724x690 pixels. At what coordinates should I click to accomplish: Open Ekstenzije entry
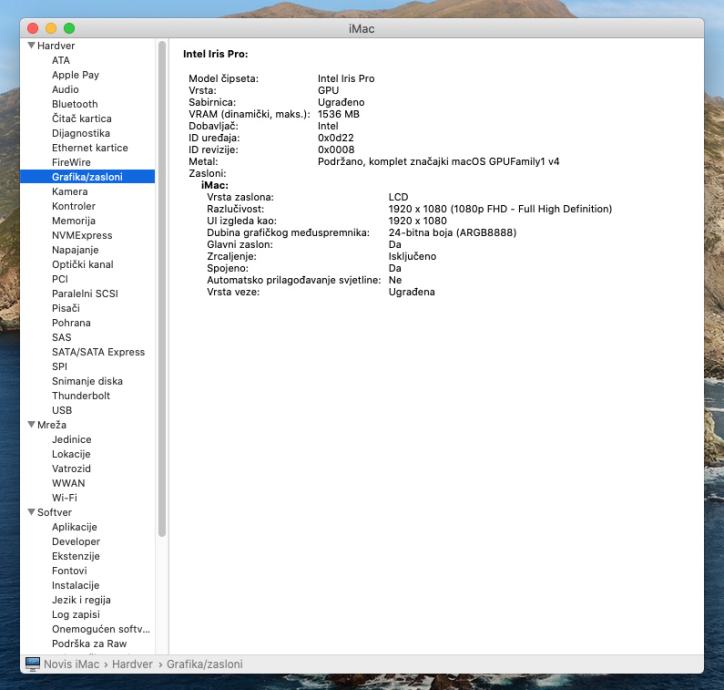click(76, 556)
